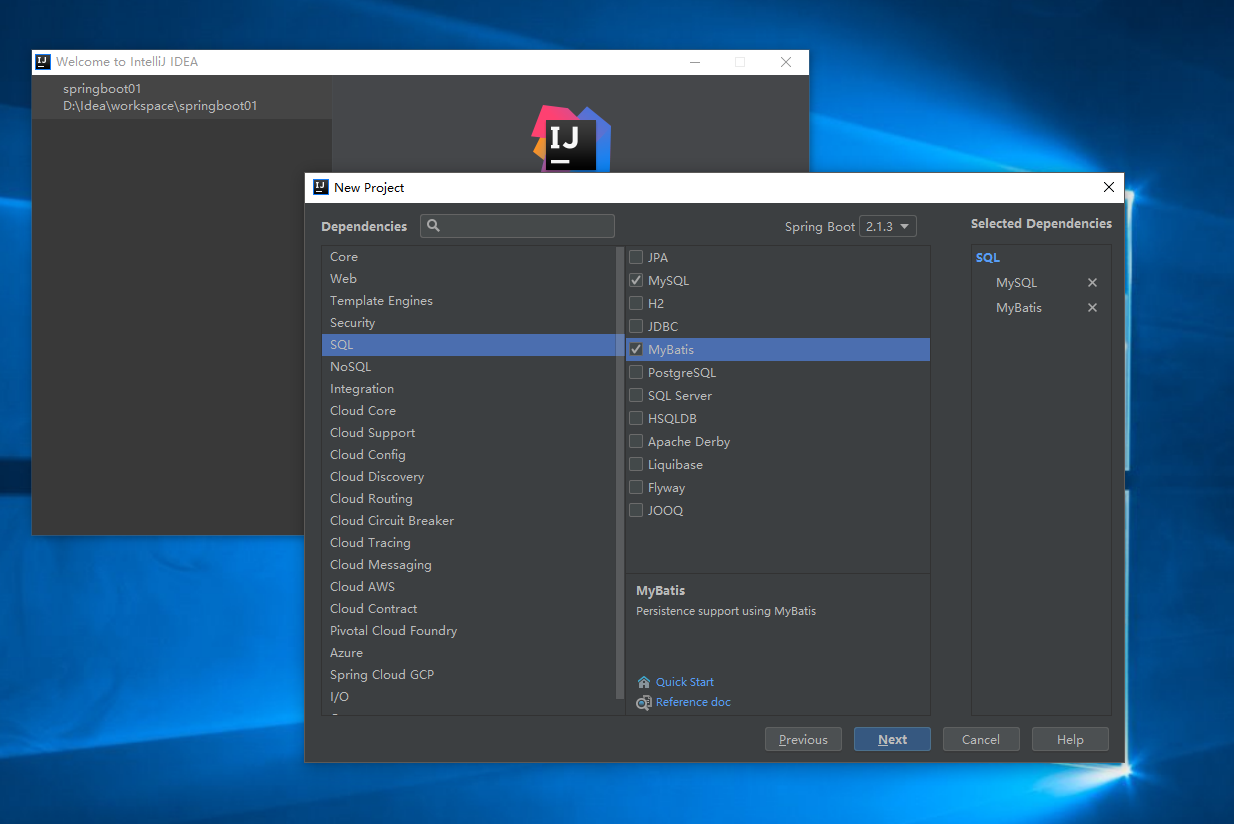Close the New Project dialog
Screen dimensions: 1234x824
pos(1108,187)
